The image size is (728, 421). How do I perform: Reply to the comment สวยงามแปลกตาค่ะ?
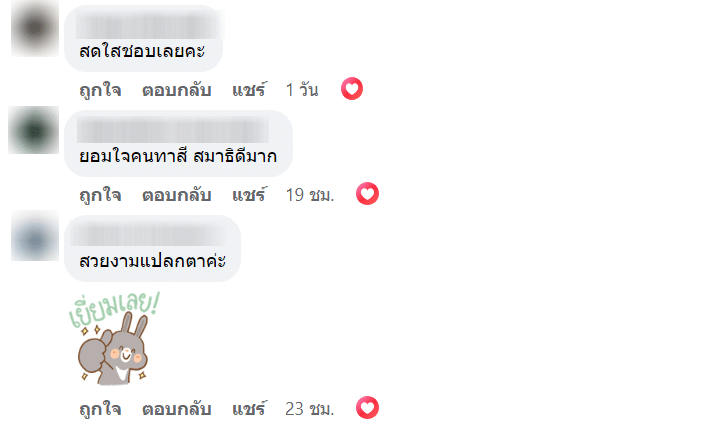[176, 409]
